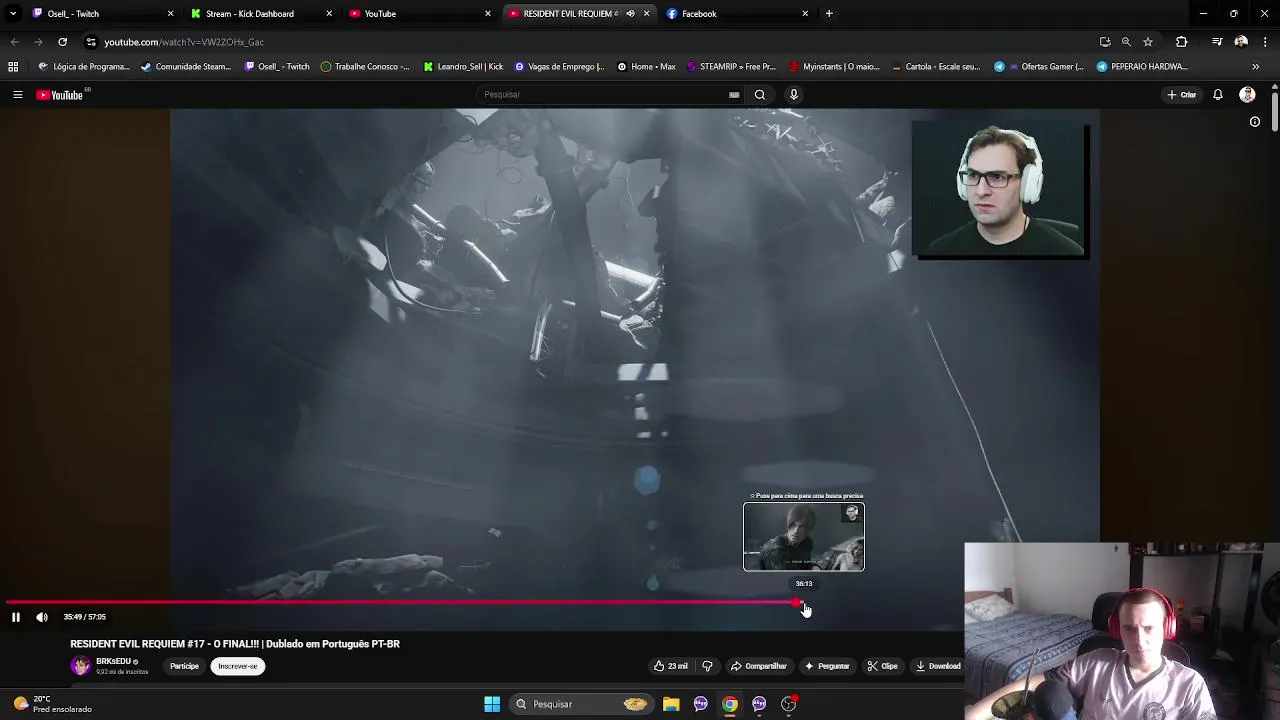1280x720 pixels.
Task: Pause the YouTube video
Action: pos(15,617)
